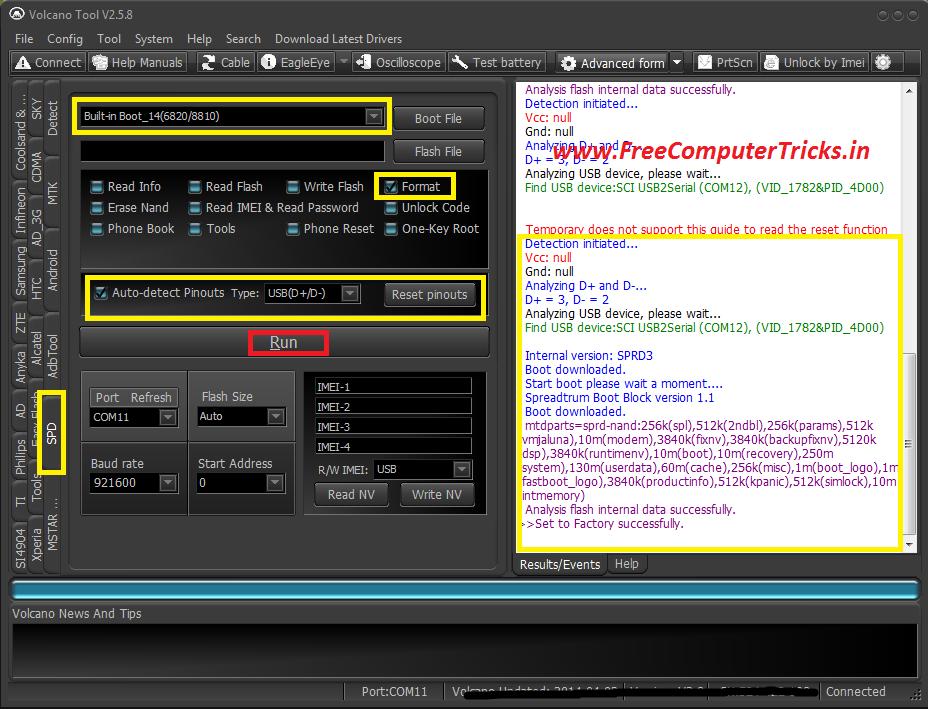Click the log scrollbar up arrow

[908, 91]
